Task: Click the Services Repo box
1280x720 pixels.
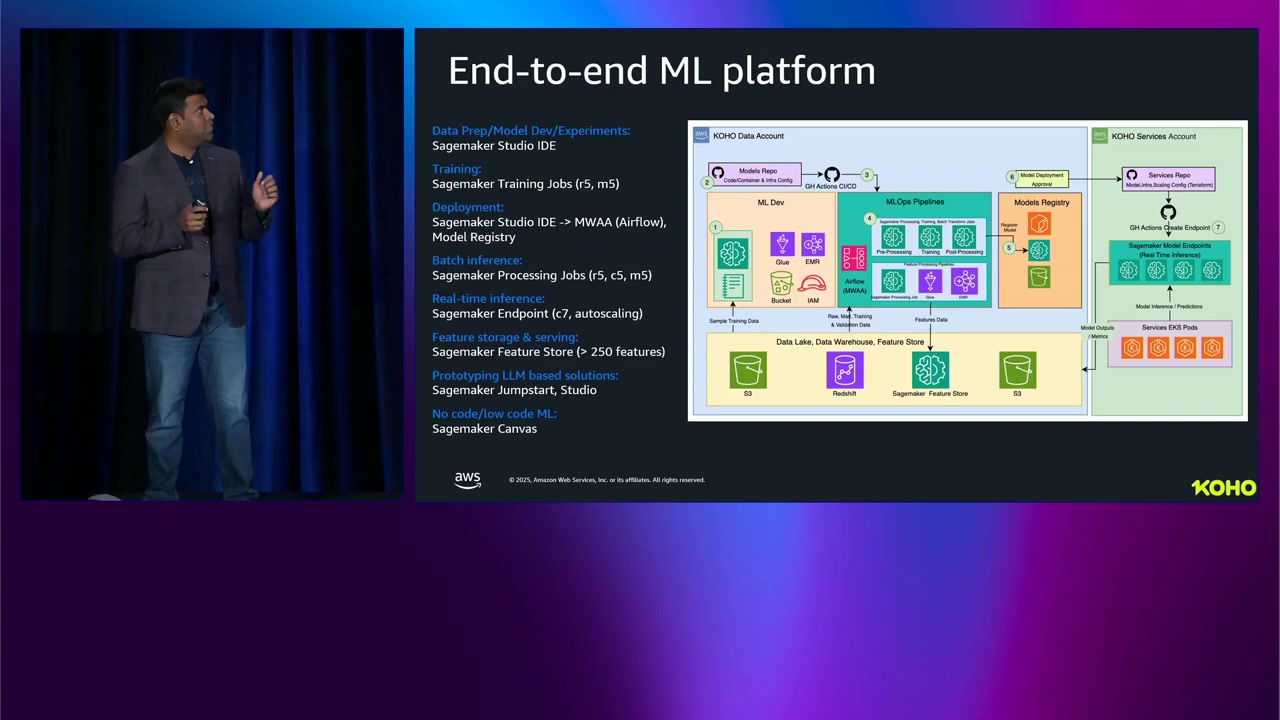Action: pyautogui.click(x=1169, y=179)
